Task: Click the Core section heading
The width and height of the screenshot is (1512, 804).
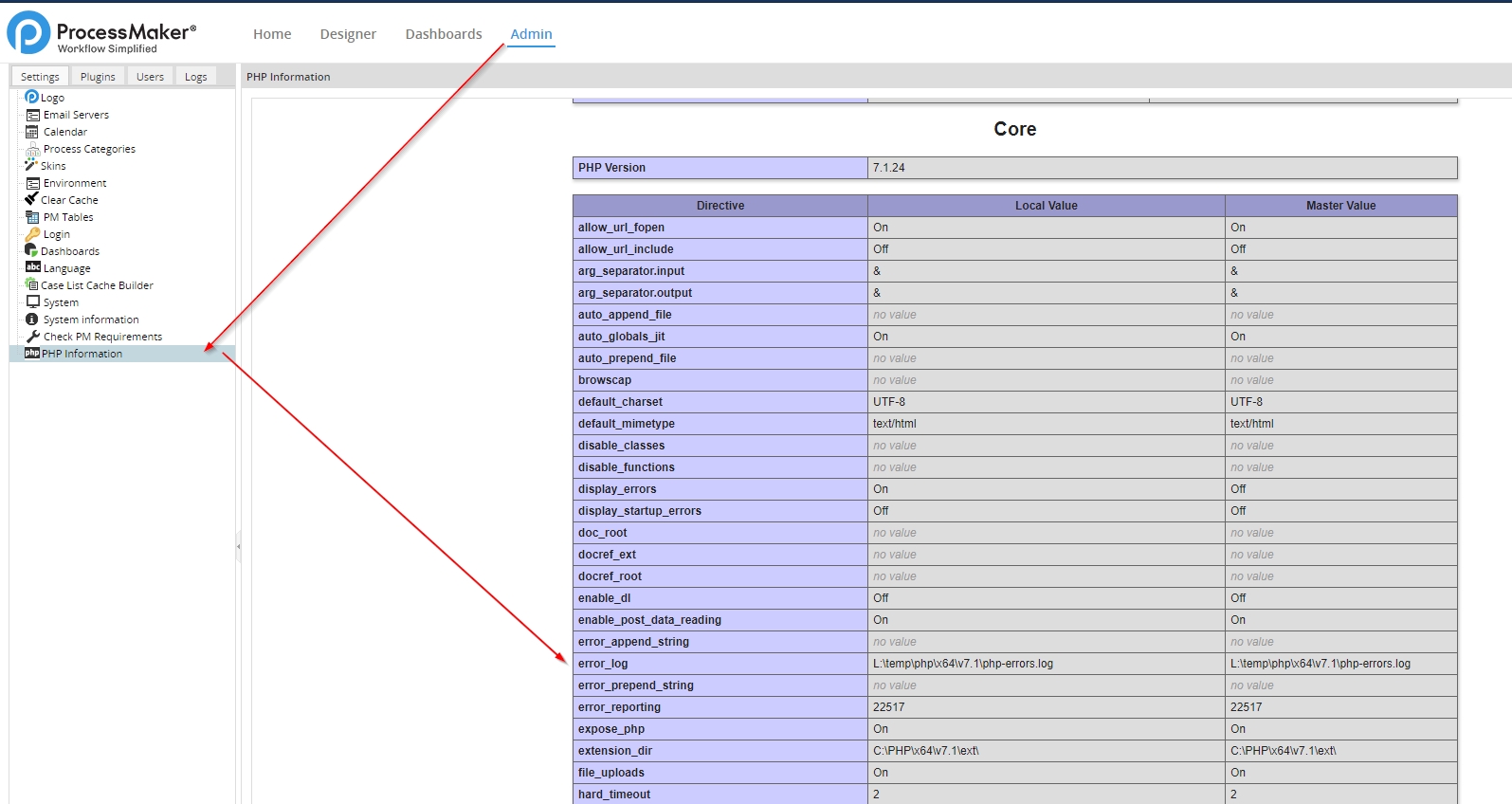Action: coord(1015,129)
